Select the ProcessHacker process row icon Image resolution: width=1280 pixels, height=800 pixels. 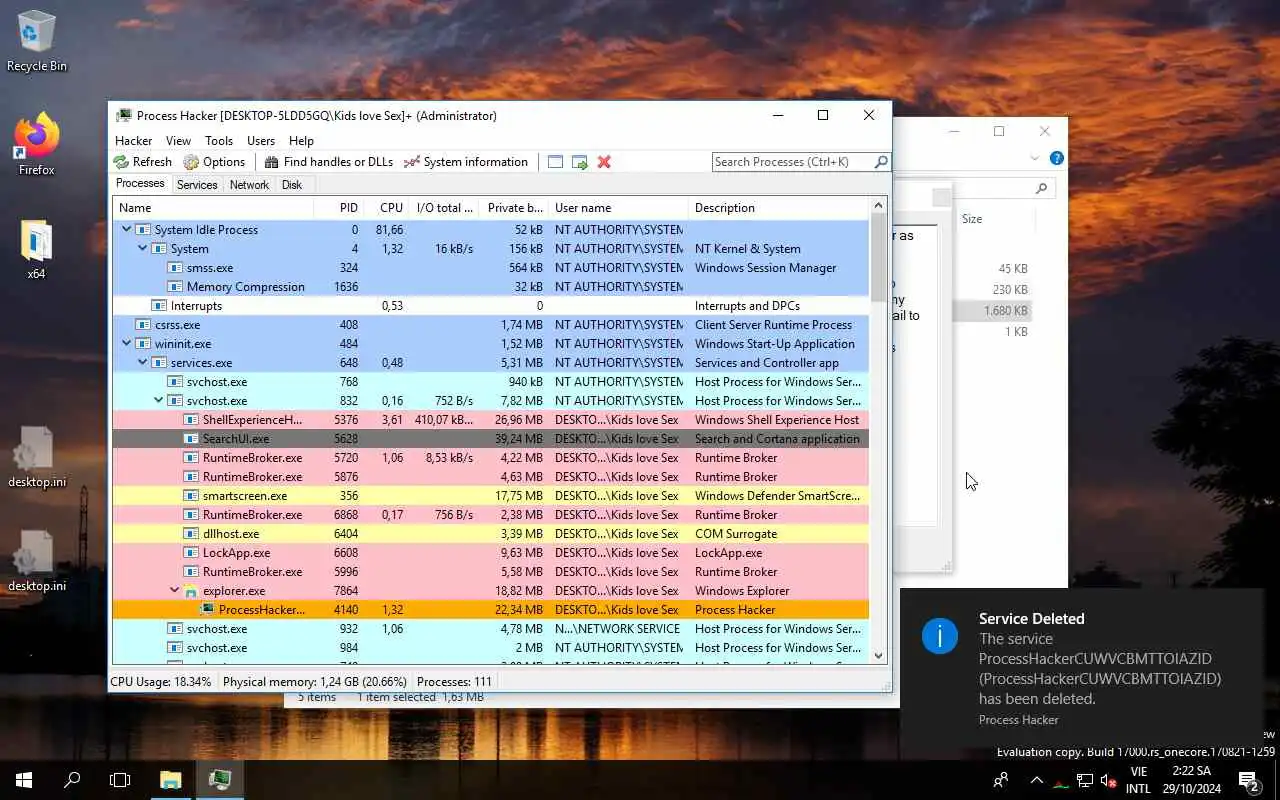207,610
